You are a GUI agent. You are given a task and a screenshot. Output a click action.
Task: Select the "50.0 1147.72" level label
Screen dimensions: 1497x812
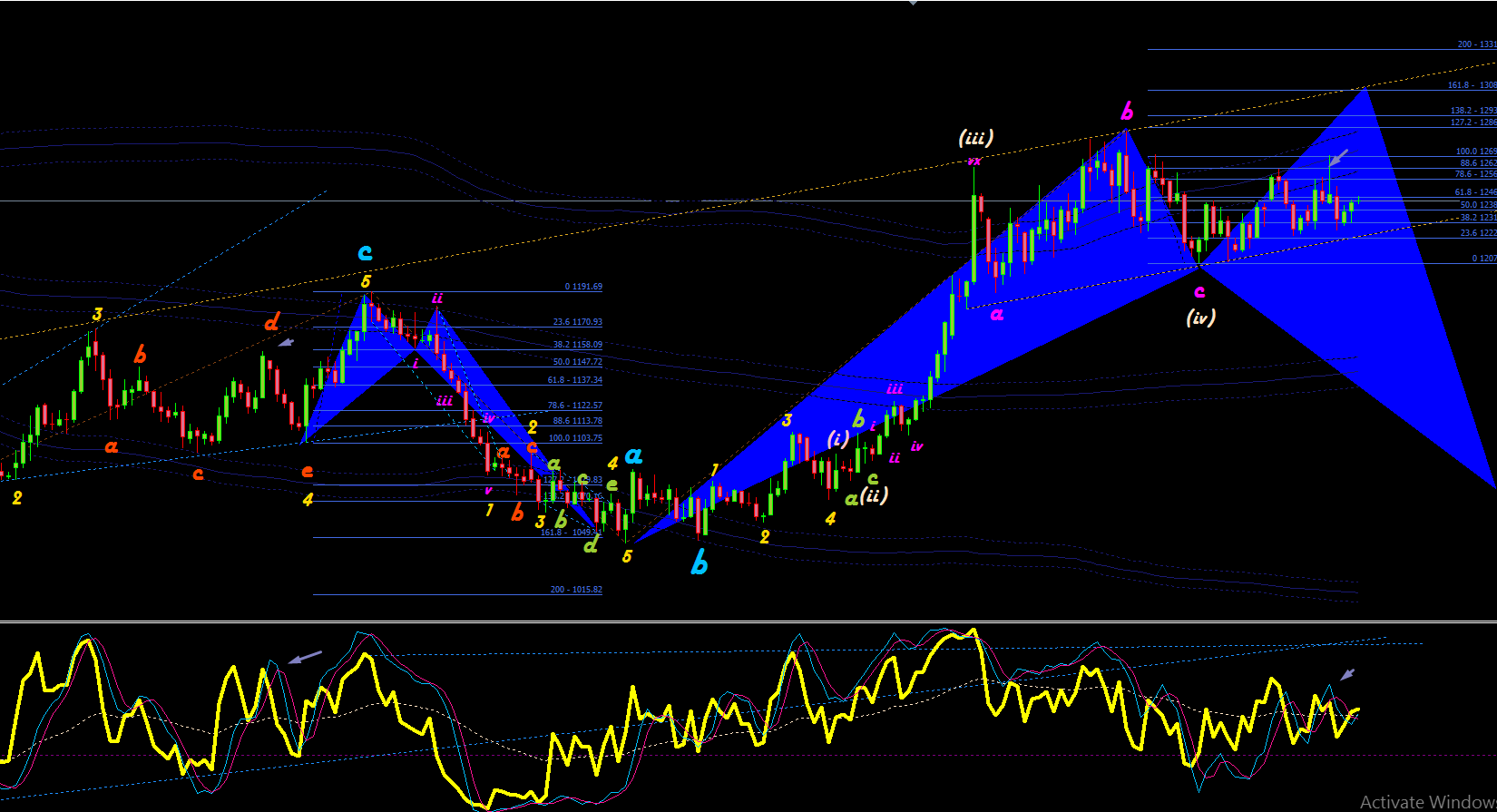point(578,362)
